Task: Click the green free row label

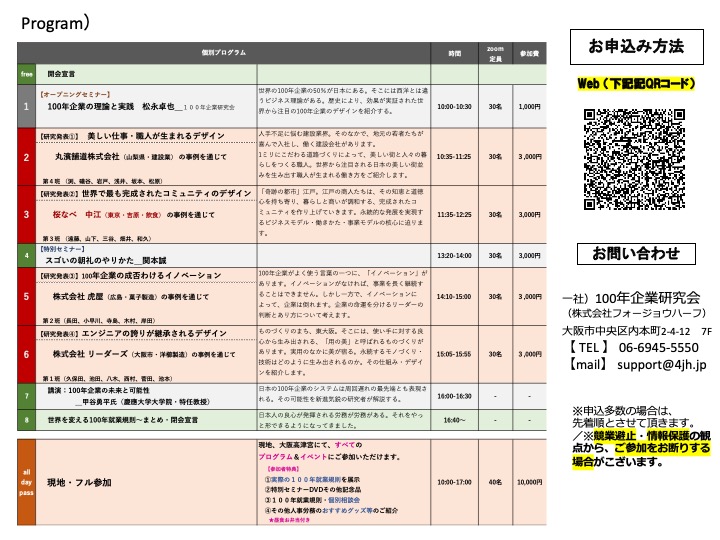Action: pyautogui.click(x=27, y=74)
